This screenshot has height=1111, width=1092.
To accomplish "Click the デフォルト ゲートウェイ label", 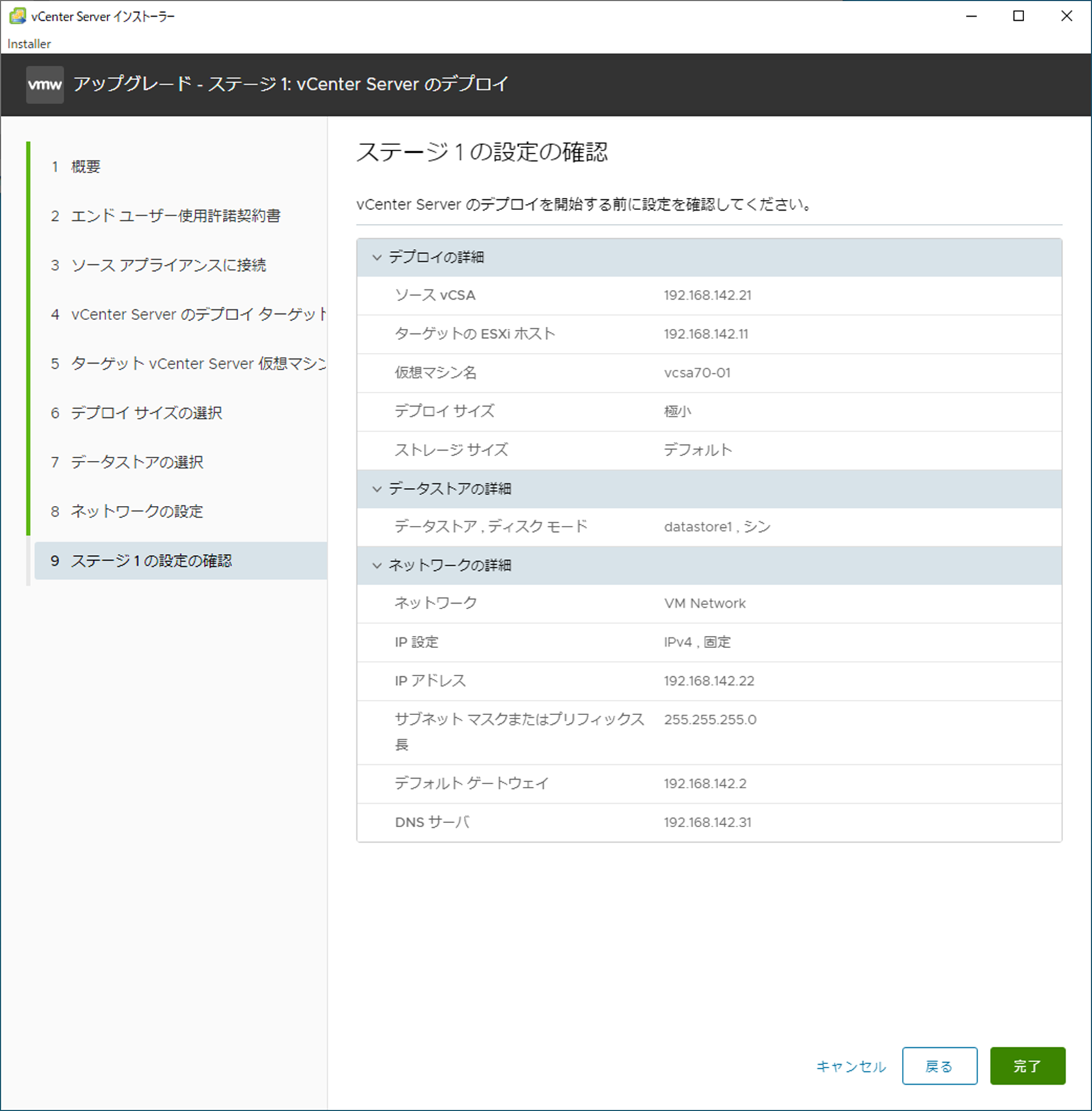I will (x=472, y=784).
